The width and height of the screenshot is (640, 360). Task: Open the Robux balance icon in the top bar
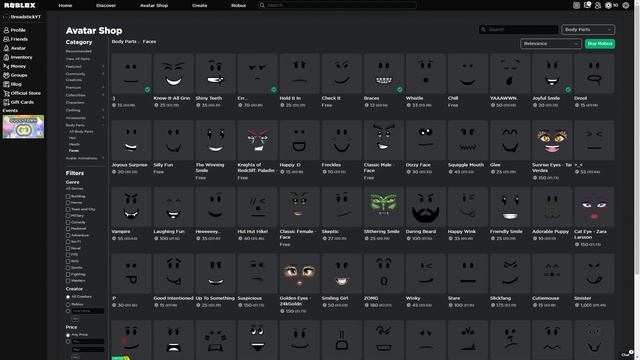(x=609, y=5)
